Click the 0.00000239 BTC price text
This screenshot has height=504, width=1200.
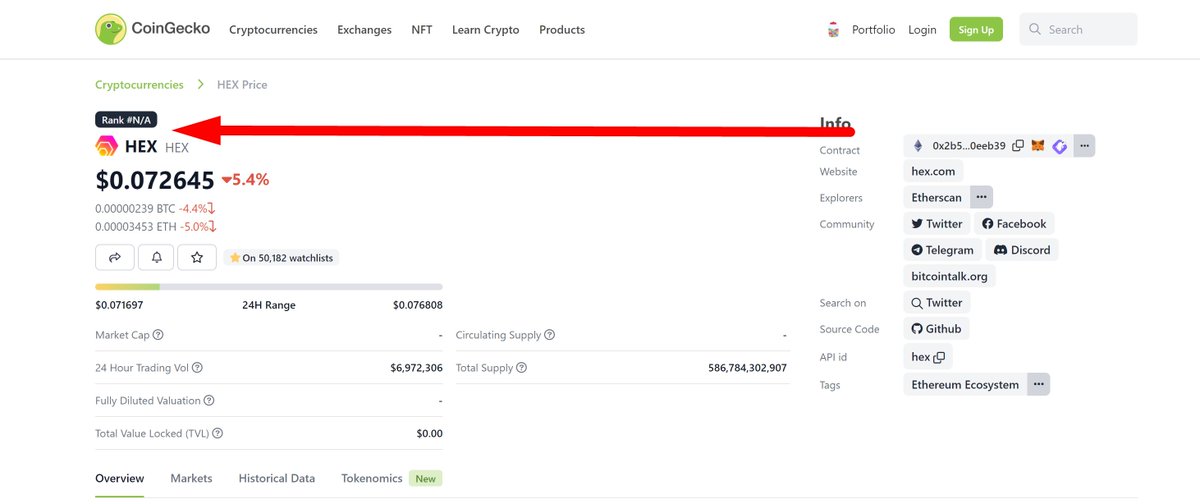(x=135, y=209)
